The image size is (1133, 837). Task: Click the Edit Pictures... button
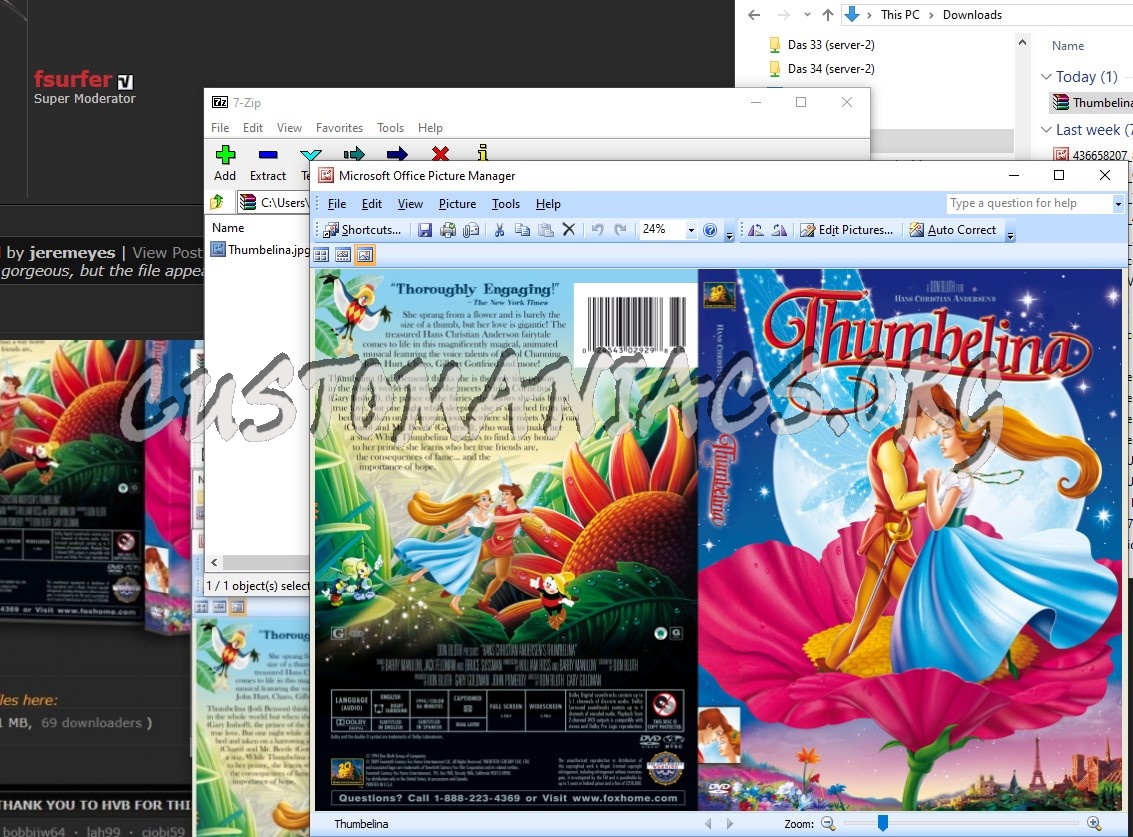(847, 230)
